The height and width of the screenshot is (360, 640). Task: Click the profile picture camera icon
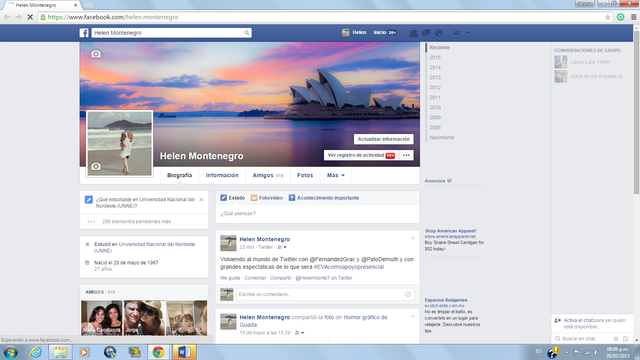point(96,166)
